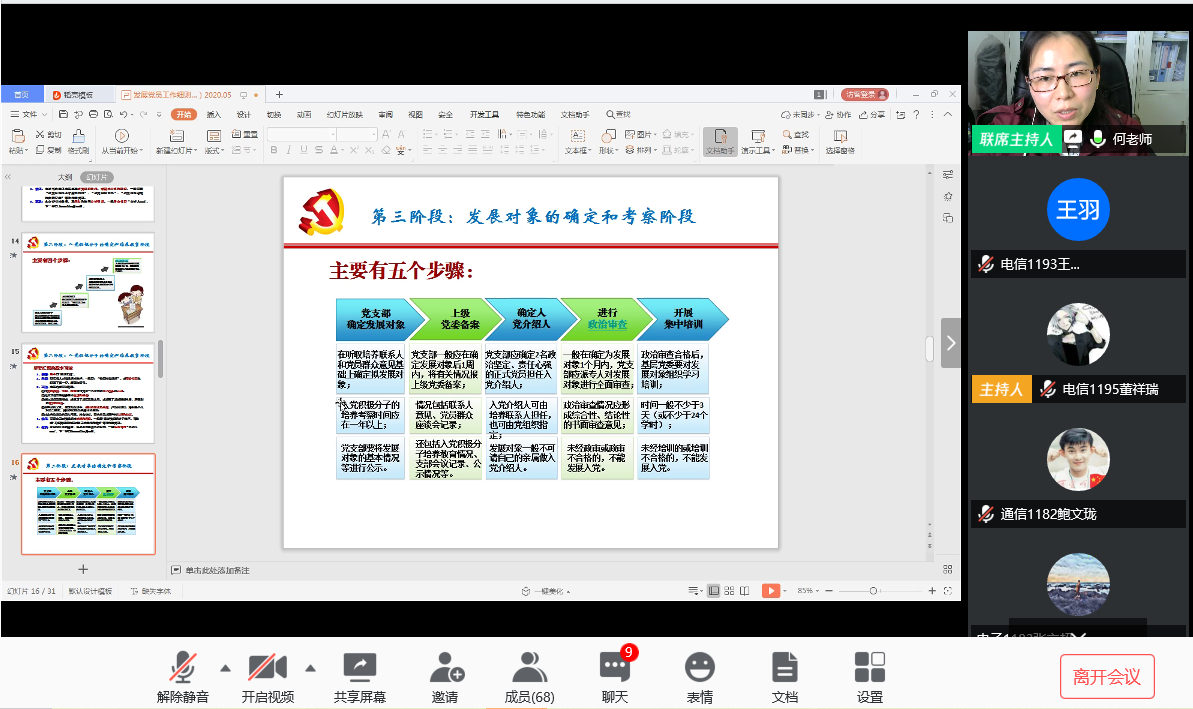The image size is (1193, 709).
Task: Click the 访客登录 guest login button
Action: (x=864, y=95)
